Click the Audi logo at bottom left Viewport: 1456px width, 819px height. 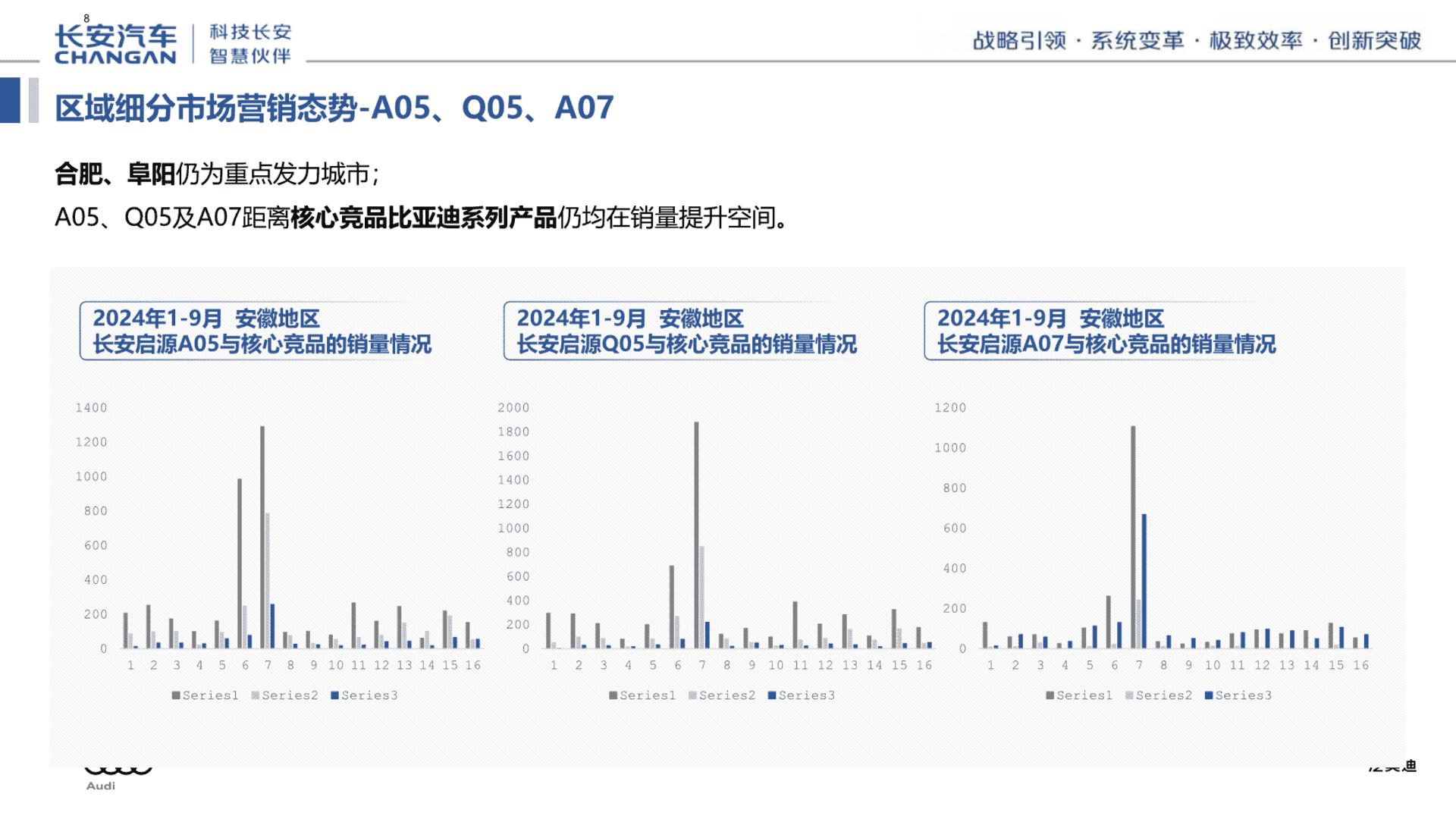(x=117, y=777)
